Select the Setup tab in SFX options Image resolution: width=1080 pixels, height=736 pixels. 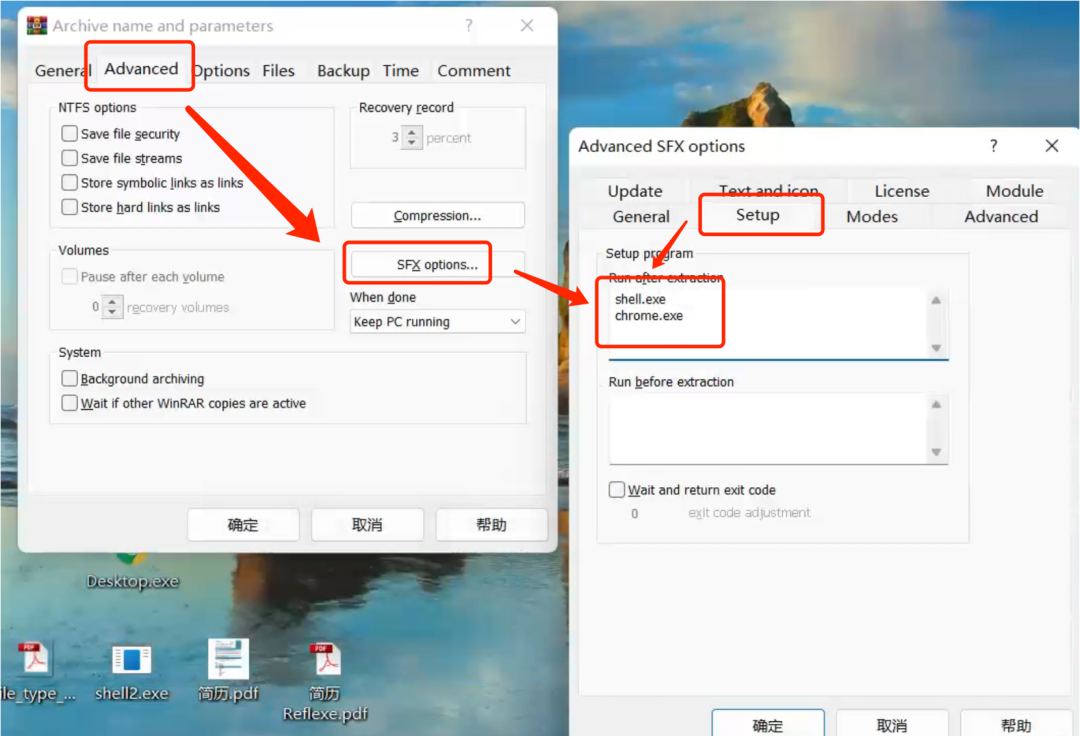point(758,215)
